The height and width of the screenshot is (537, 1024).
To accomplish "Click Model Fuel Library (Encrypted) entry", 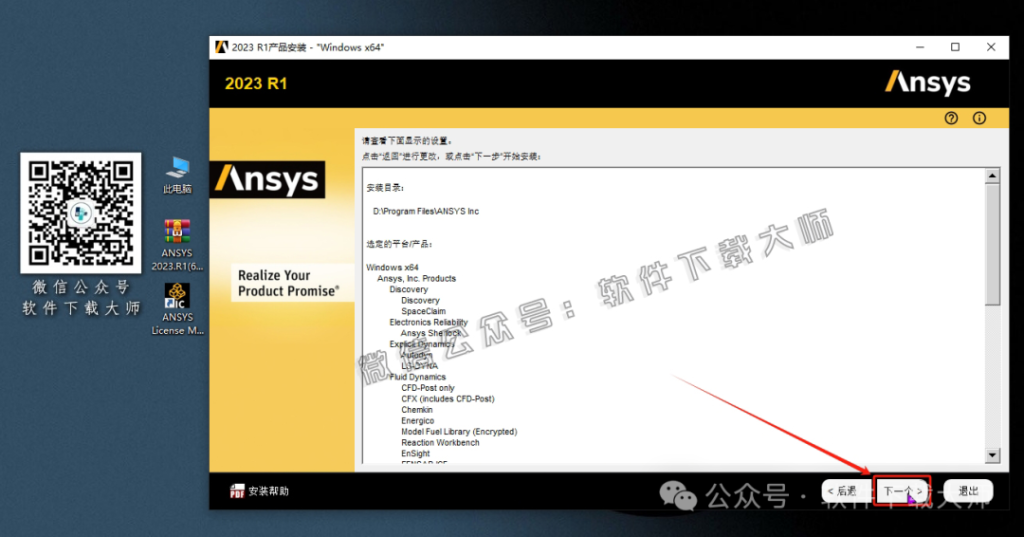I will coord(459,432).
